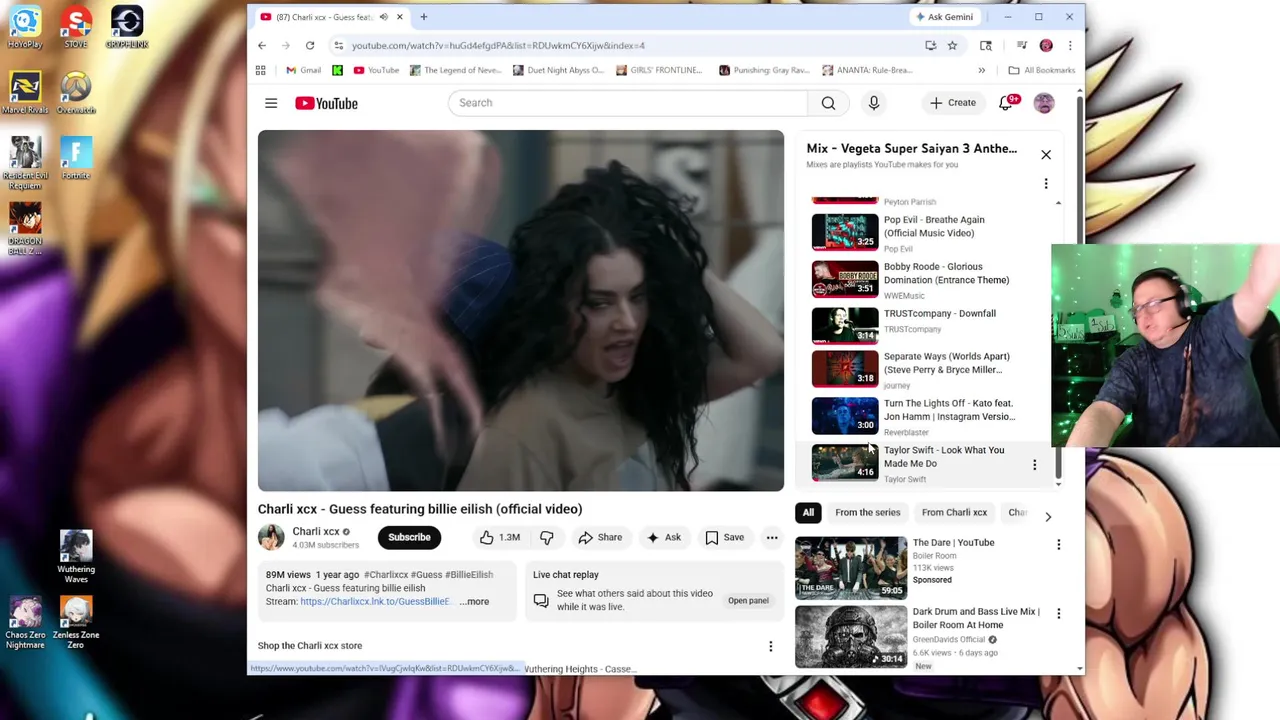
Task: Click the Charlixcx stream link
Action: click(375, 601)
